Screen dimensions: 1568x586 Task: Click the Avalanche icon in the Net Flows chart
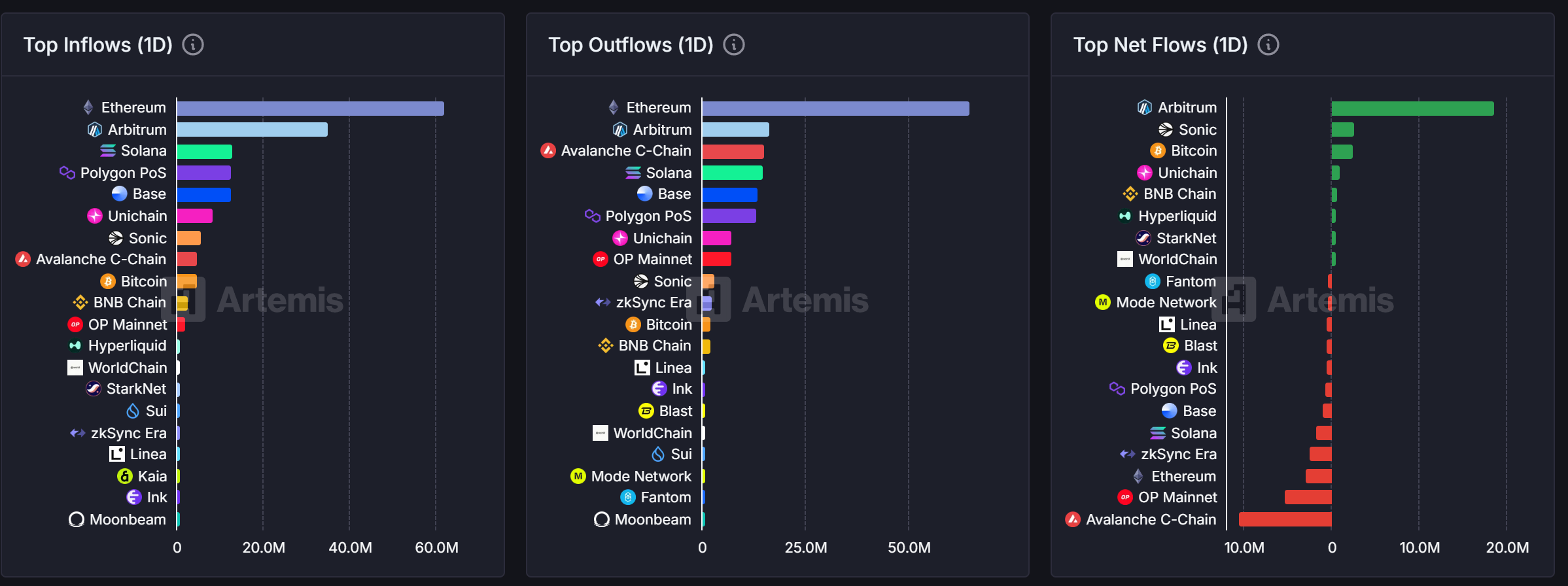pyautogui.click(x=1073, y=519)
